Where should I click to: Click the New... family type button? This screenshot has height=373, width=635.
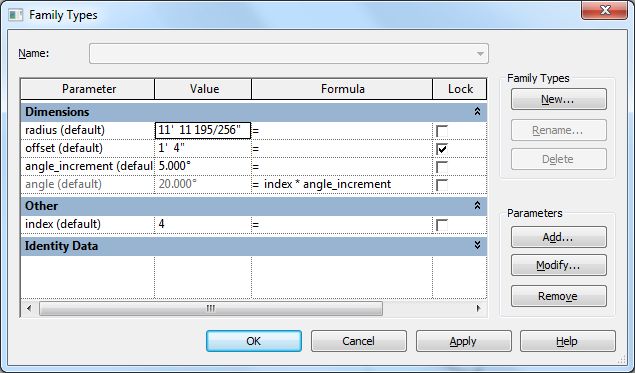[558, 99]
